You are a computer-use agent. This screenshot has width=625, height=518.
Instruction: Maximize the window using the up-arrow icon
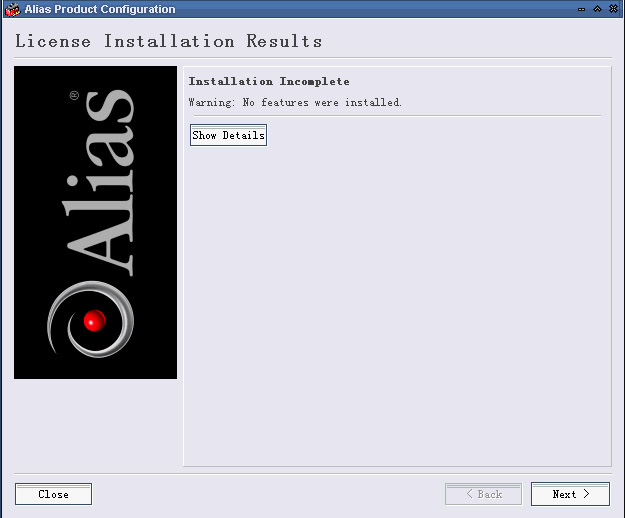pyautogui.click(x=597, y=9)
